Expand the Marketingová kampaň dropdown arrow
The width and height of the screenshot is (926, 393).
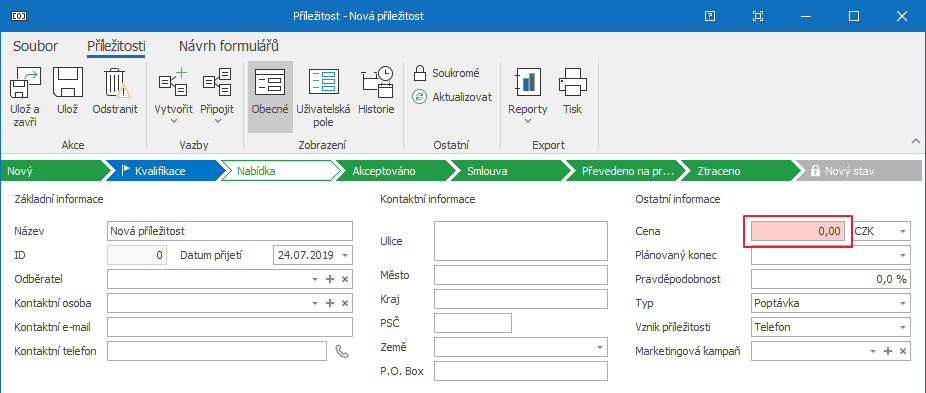pos(873,351)
